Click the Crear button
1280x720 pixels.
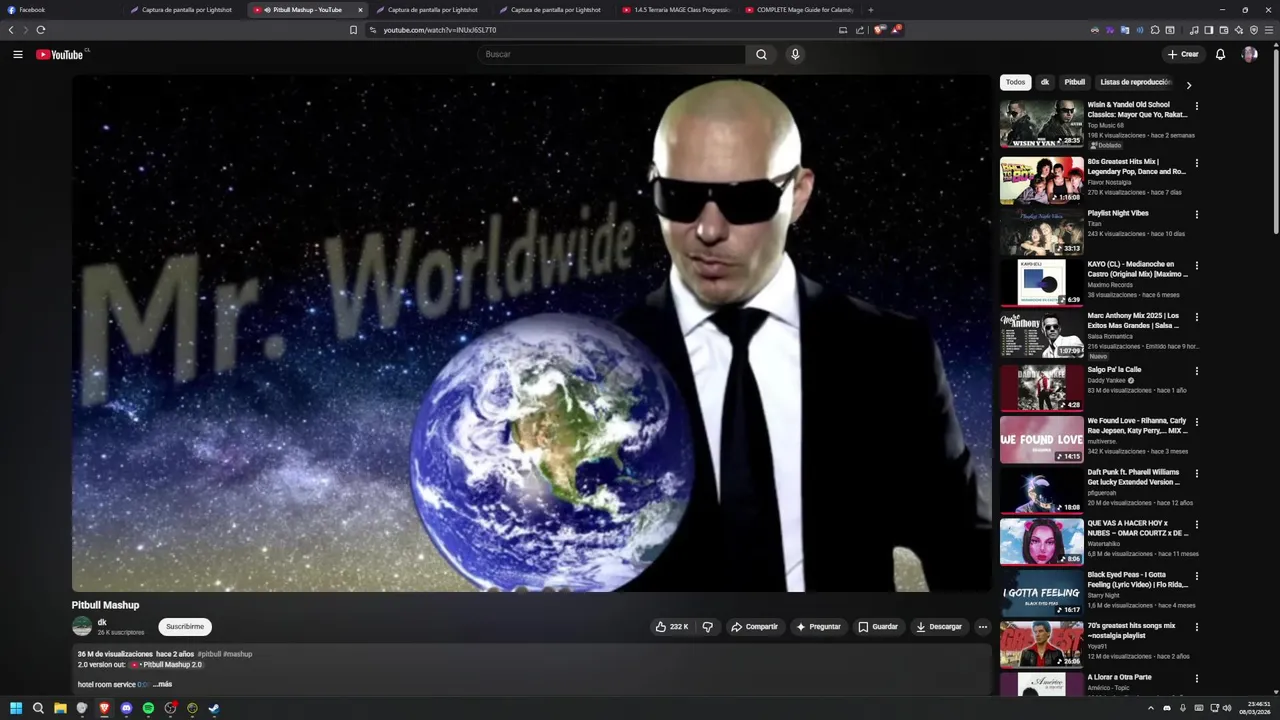[x=1183, y=54]
